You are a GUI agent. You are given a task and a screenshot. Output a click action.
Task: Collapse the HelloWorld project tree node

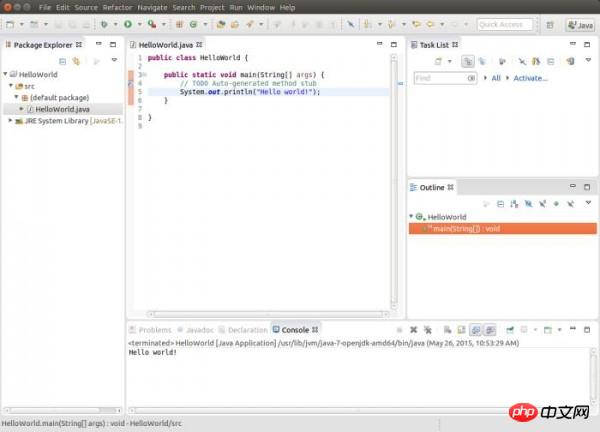(5, 74)
